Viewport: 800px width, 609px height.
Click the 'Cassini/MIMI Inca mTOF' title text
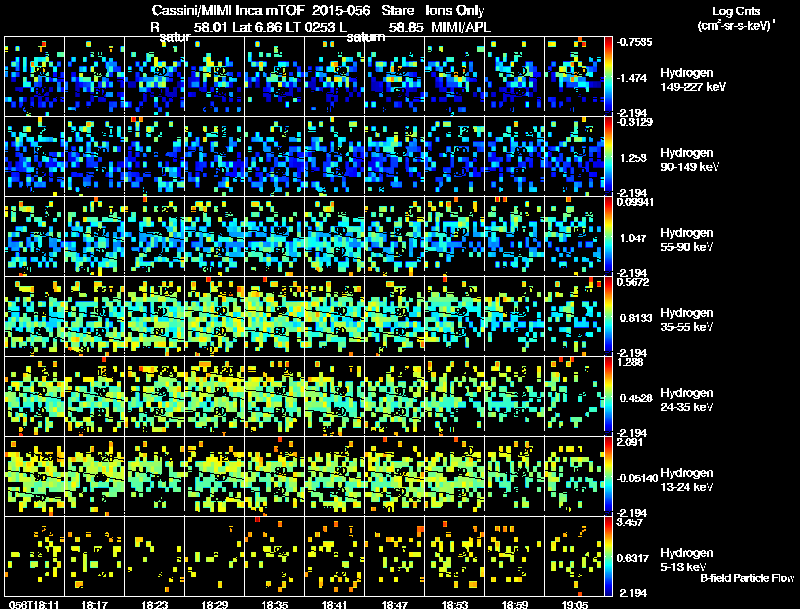[x=228, y=11]
